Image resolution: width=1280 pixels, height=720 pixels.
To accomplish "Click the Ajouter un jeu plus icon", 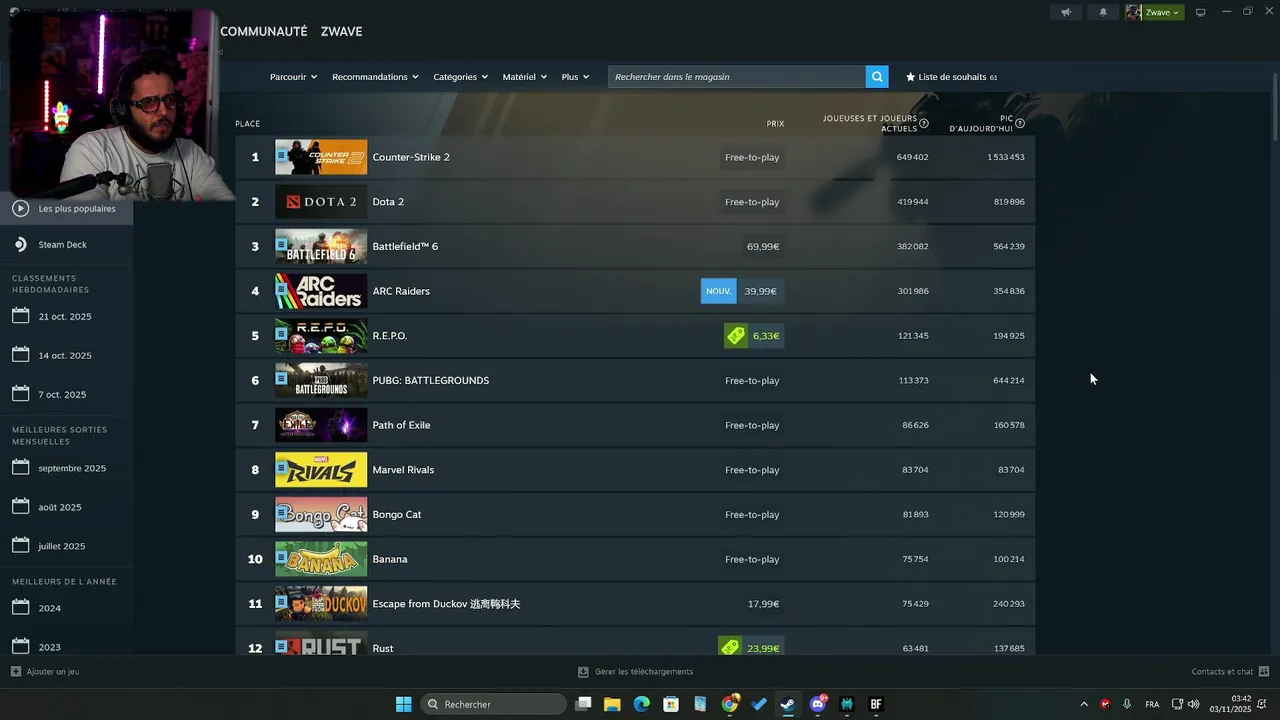I will (x=16, y=671).
